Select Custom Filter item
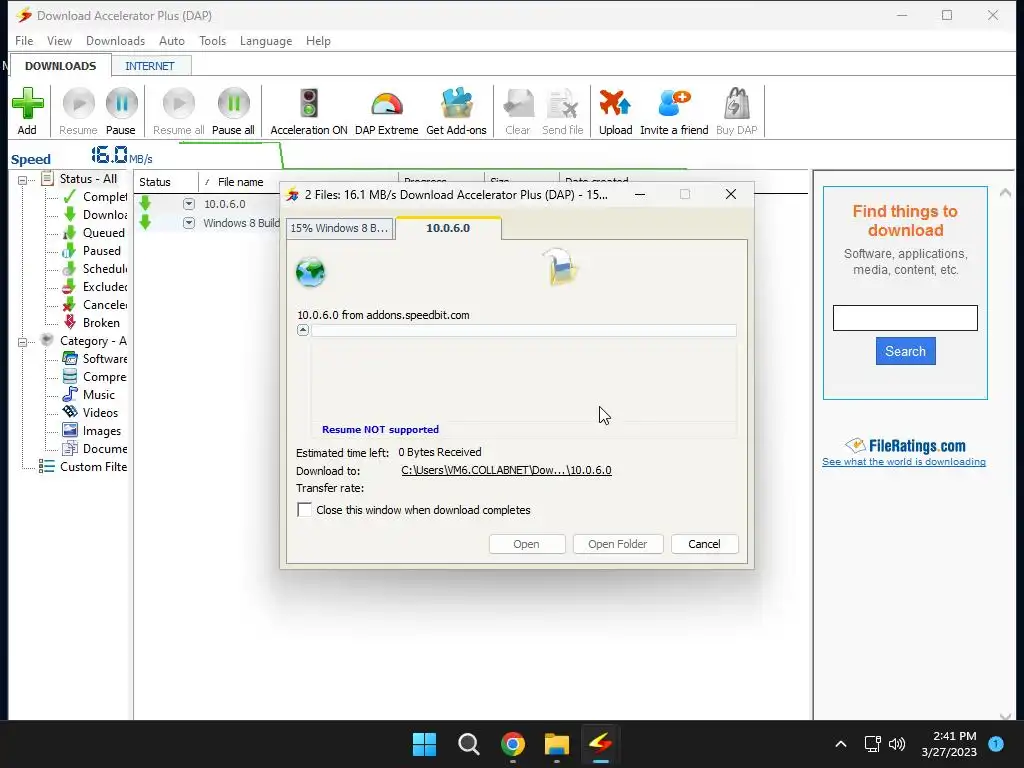Screen dimensions: 1024x768 point(83,467)
